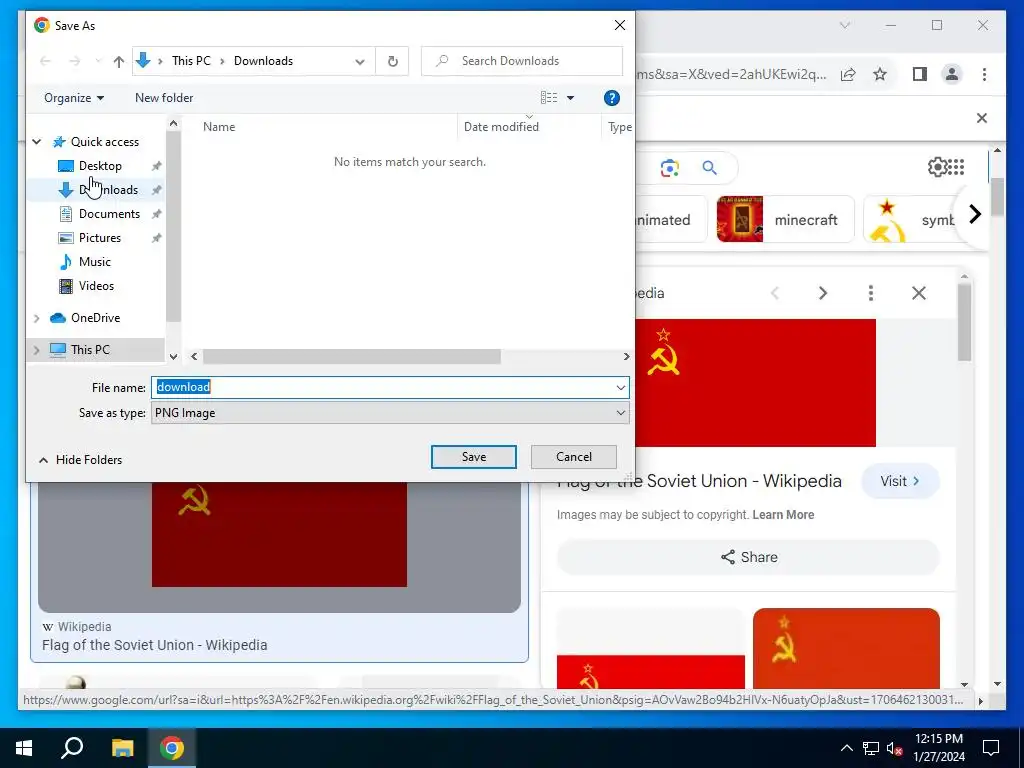Click the Share button

(748, 557)
